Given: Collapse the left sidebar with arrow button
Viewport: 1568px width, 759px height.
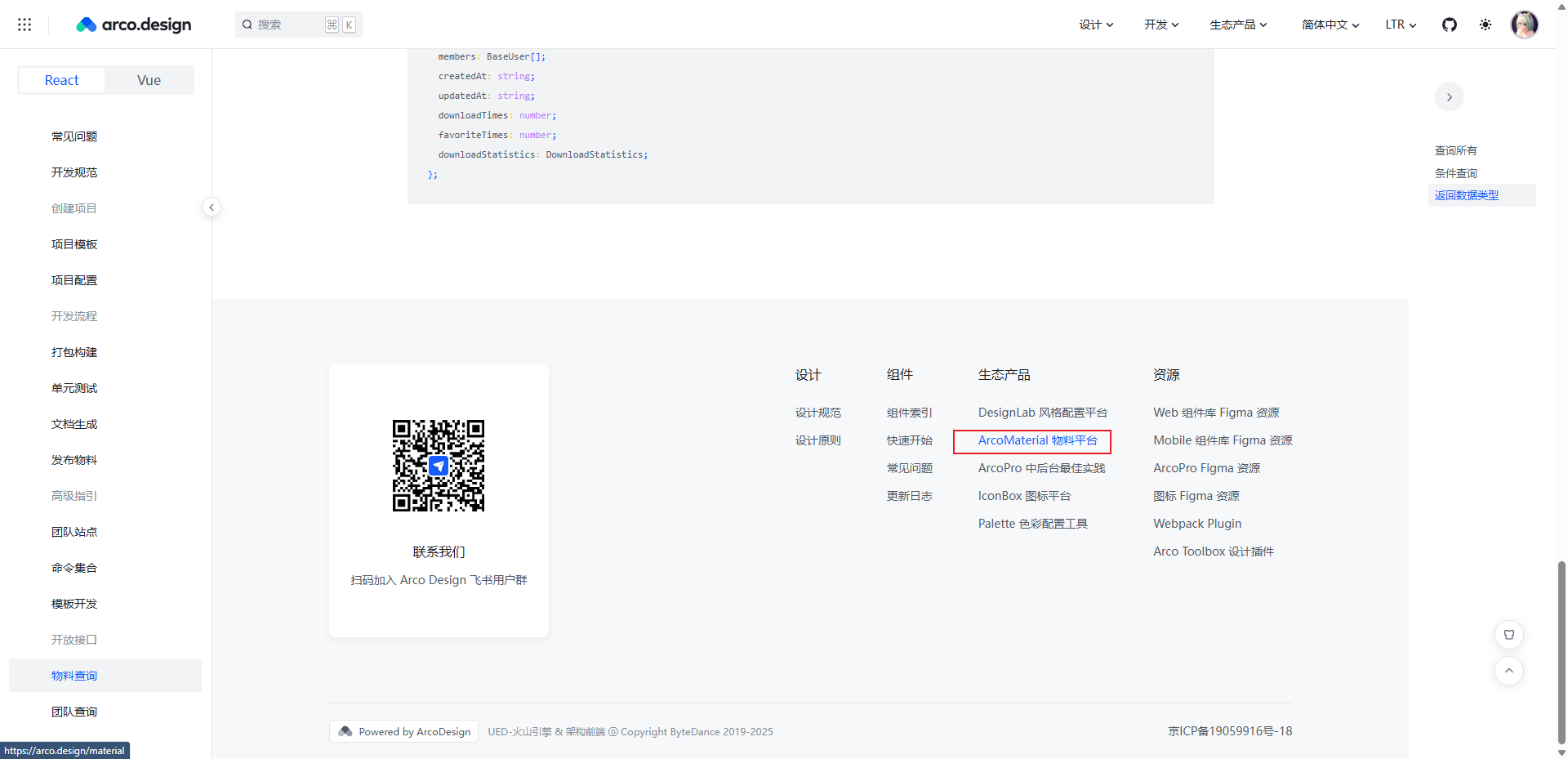Looking at the screenshot, I should point(212,208).
